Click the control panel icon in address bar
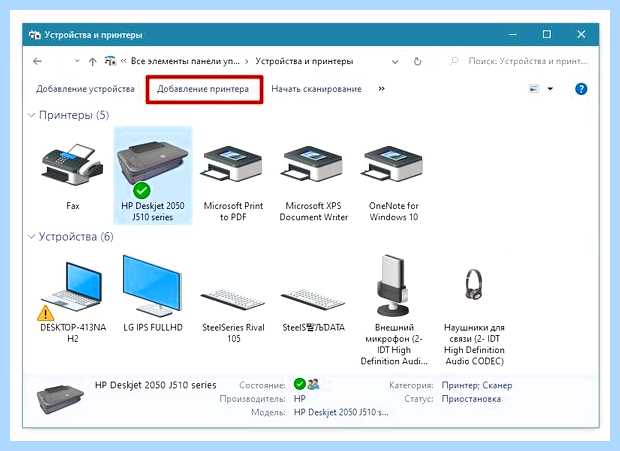This screenshot has width=620, height=451. tap(110, 61)
